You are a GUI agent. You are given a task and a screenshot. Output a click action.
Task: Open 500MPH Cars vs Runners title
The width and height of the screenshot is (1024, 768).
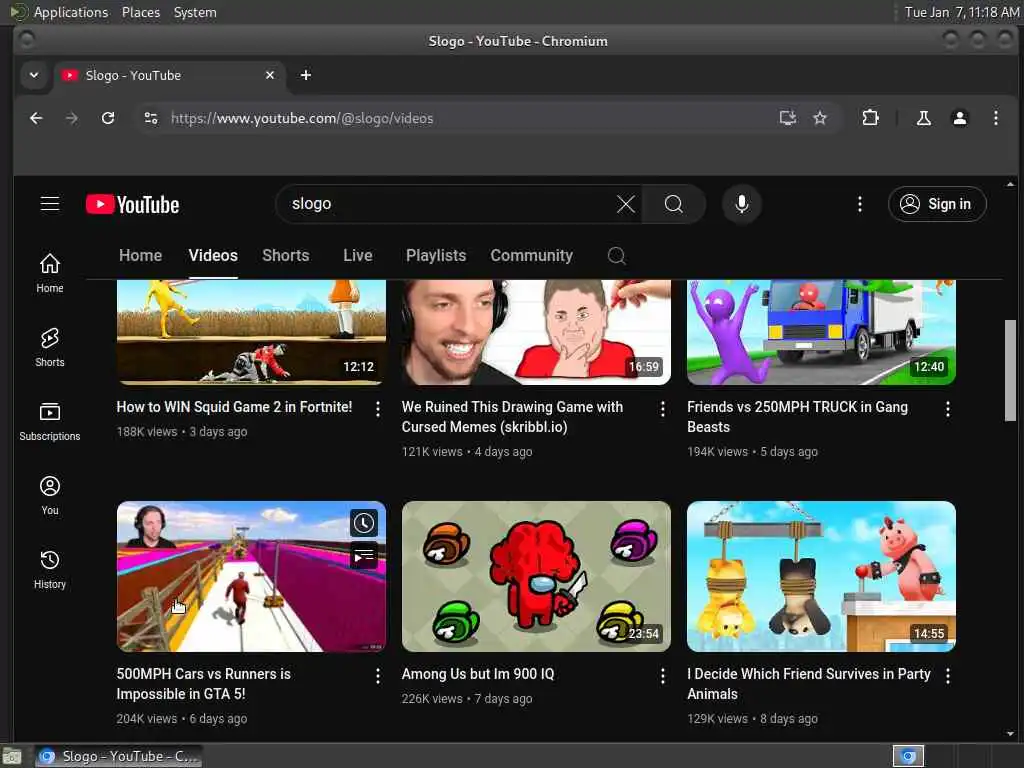[x=204, y=684]
